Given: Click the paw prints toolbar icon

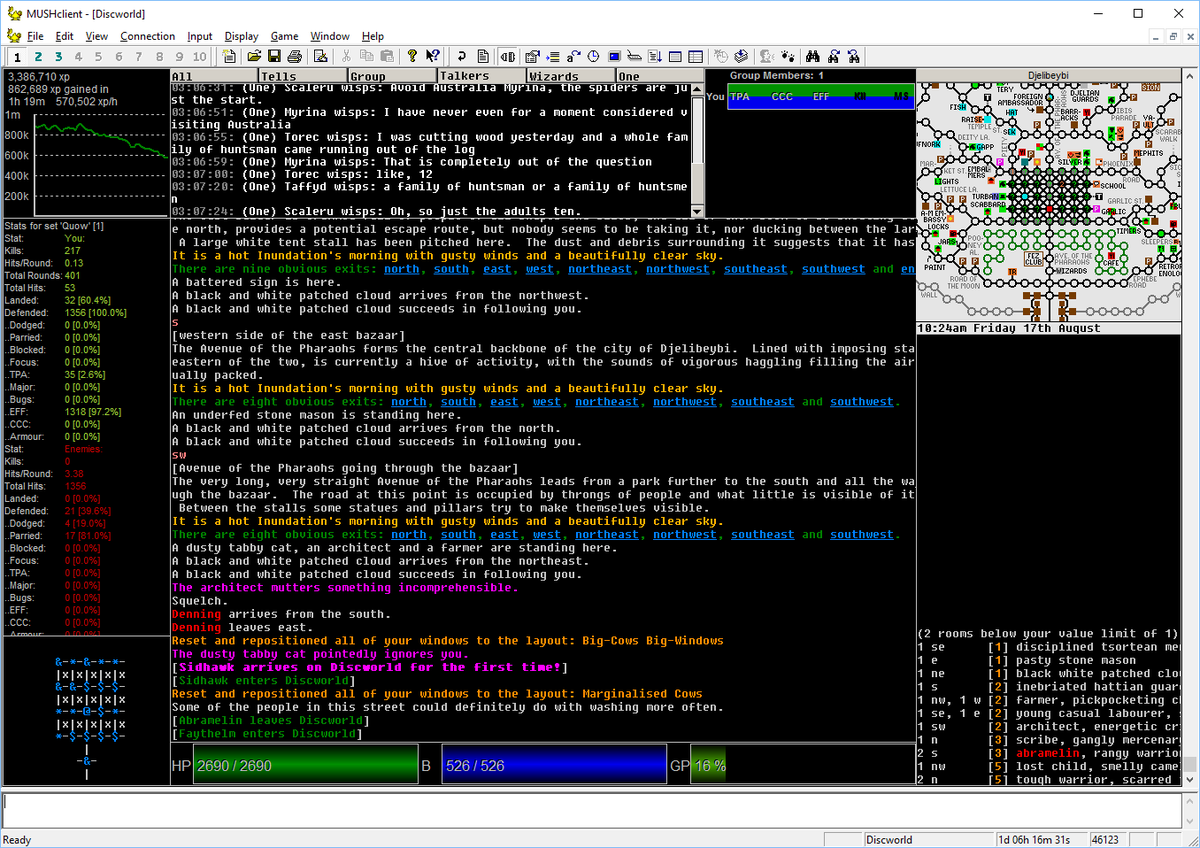Looking at the screenshot, I should coord(788,56).
